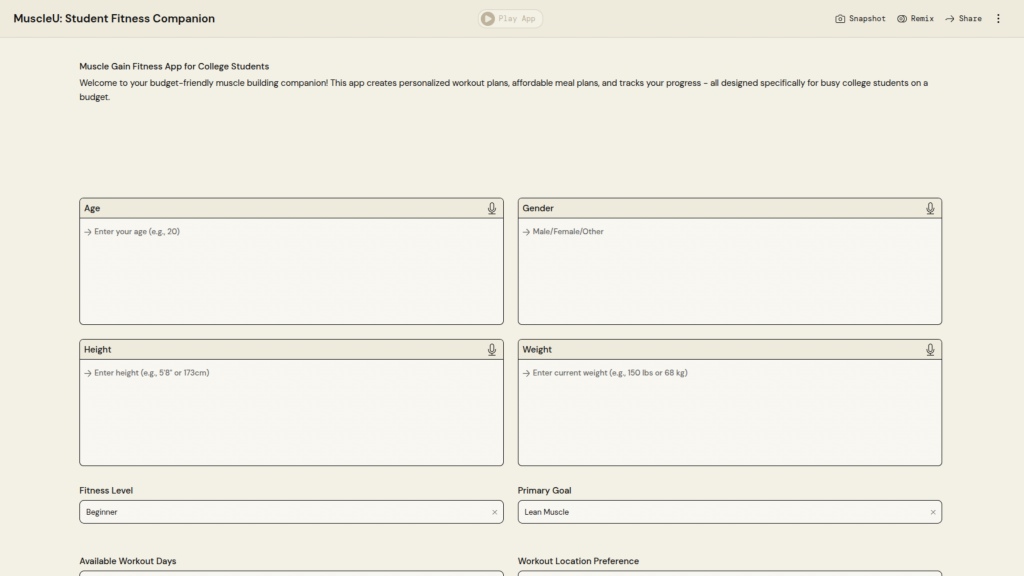Click the microphone icon in Weight field

[x=930, y=349]
